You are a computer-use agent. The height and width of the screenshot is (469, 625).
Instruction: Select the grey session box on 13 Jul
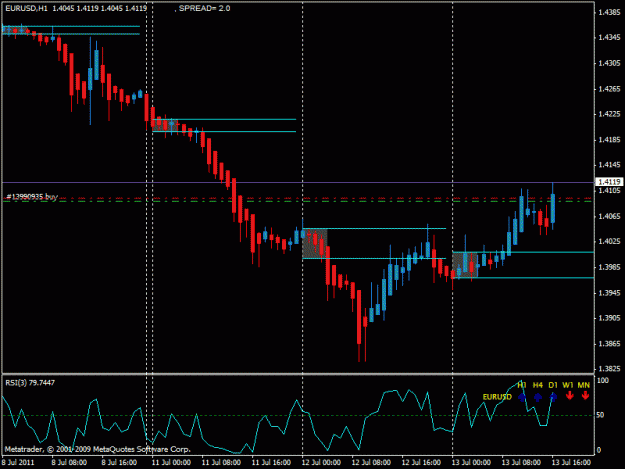(465, 265)
